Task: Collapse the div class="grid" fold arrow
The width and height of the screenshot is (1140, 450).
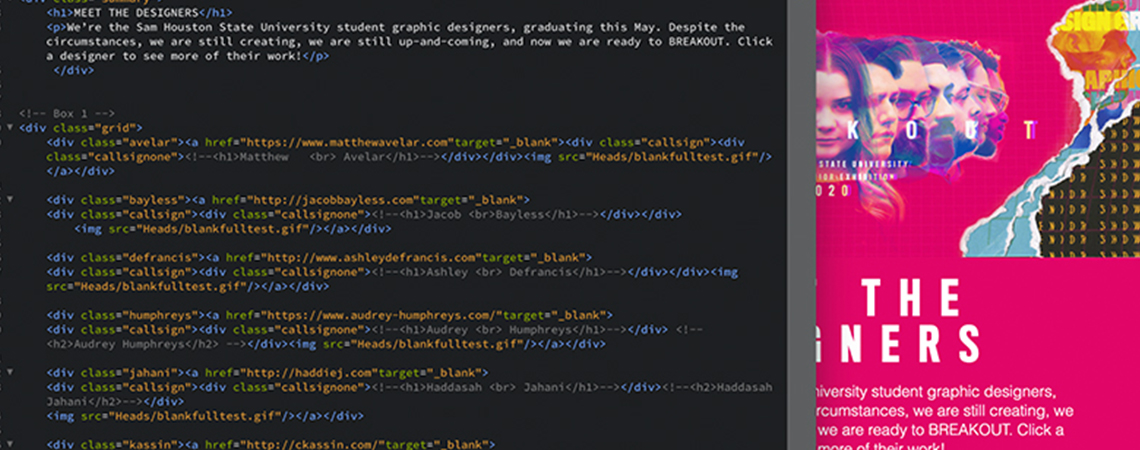Action: pyautogui.click(x=10, y=128)
